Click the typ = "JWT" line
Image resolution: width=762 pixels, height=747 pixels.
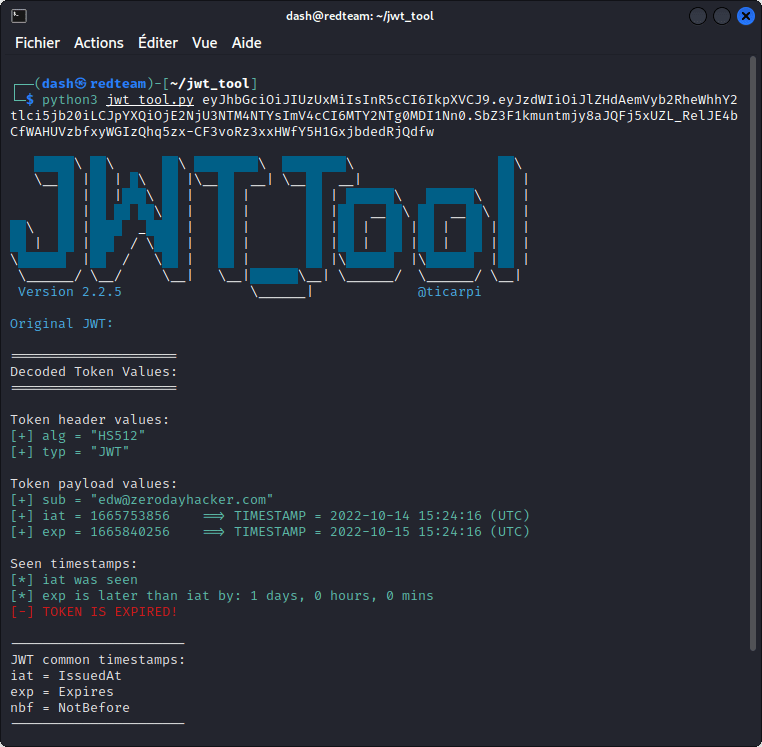coord(69,452)
